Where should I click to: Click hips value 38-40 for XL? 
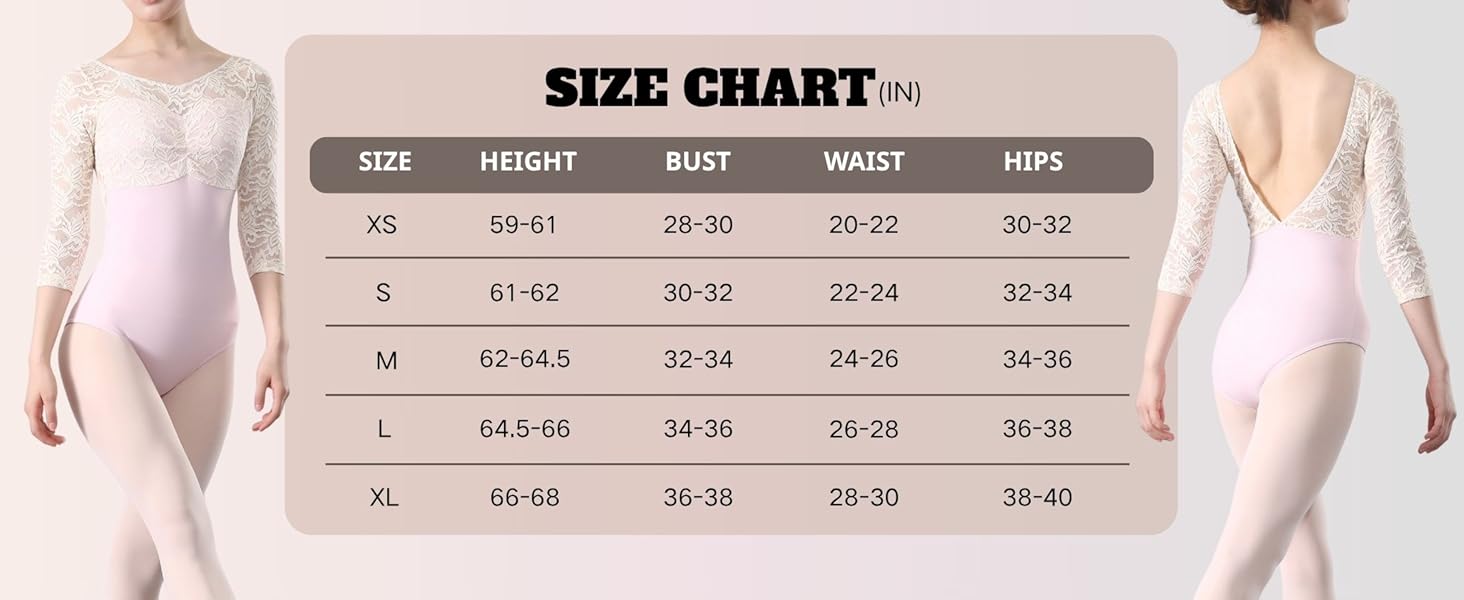point(1037,497)
